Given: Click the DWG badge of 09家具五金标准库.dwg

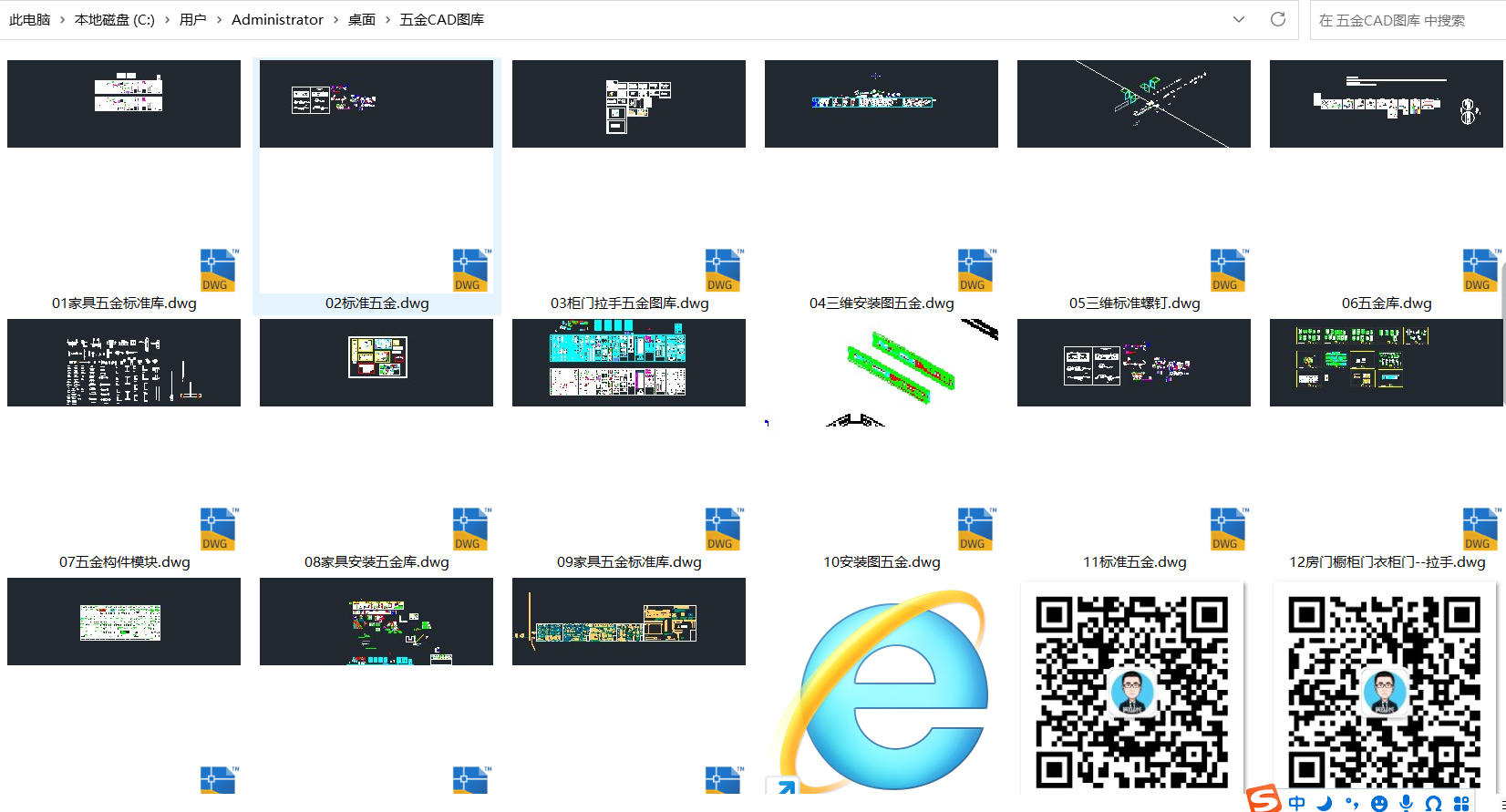Looking at the screenshot, I should (723, 529).
